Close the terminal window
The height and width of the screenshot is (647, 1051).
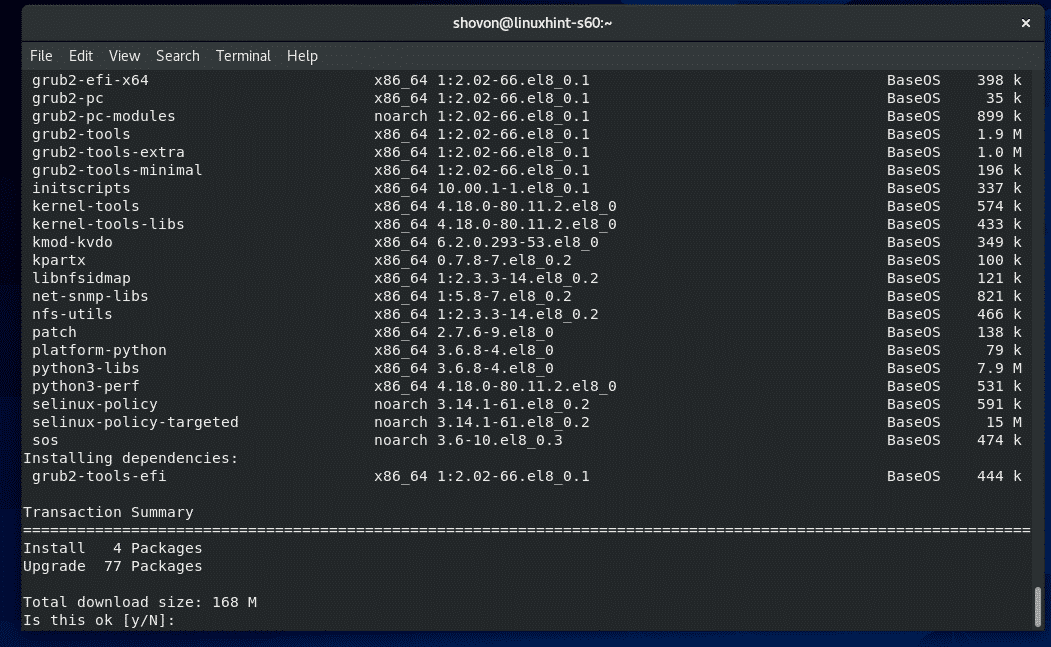[x=1026, y=22]
